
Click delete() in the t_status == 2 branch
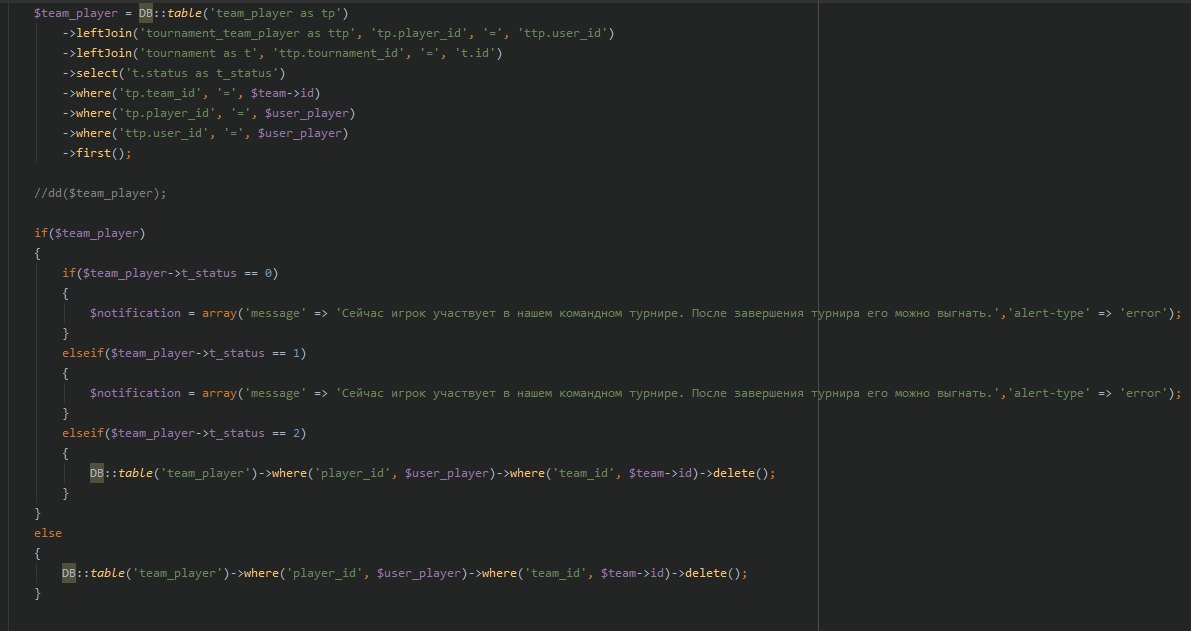tap(741, 473)
